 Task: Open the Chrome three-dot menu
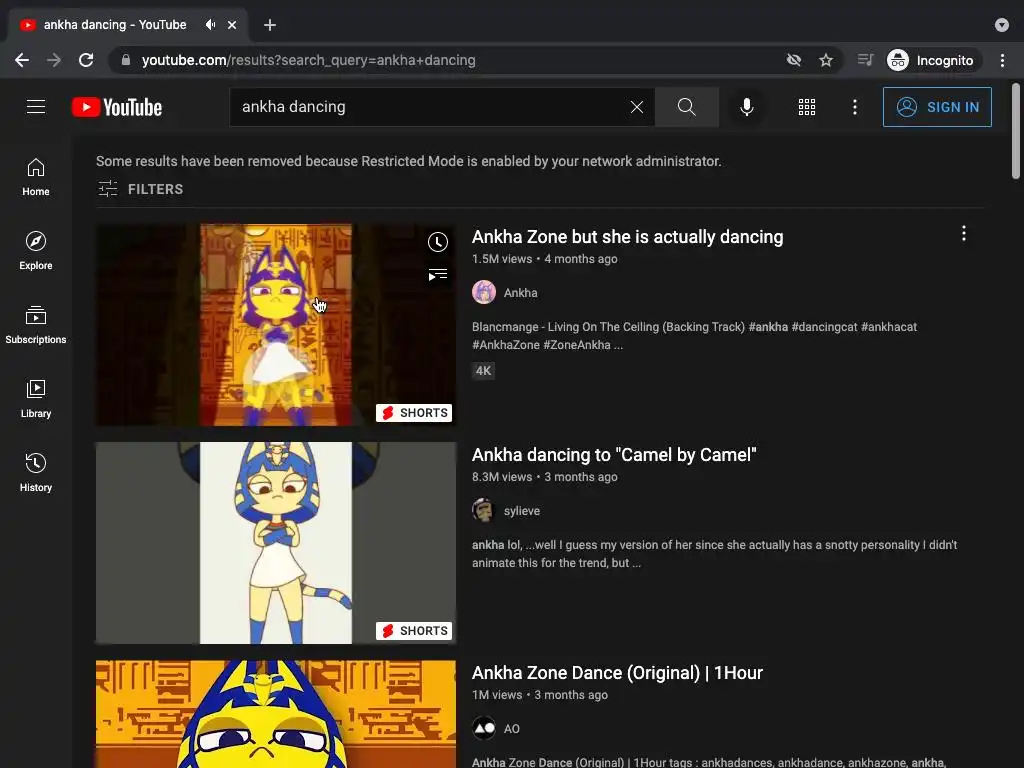tap(1002, 61)
